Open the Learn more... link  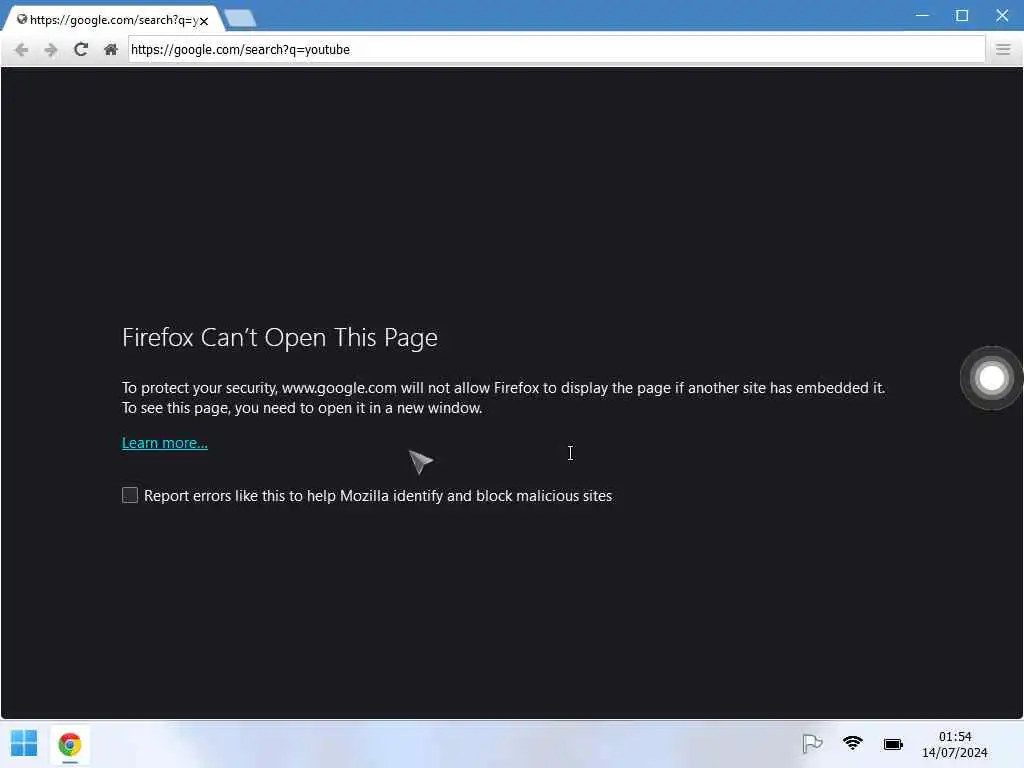165,443
